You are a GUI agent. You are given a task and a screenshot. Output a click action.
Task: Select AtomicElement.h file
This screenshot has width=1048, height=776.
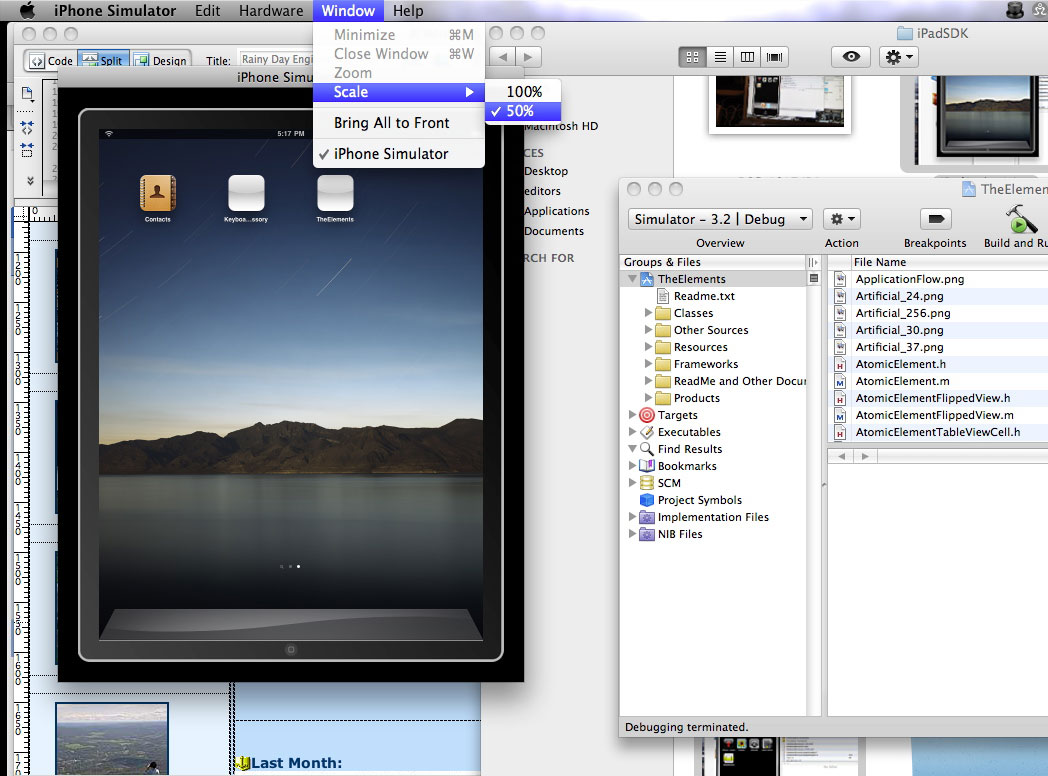point(900,364)
